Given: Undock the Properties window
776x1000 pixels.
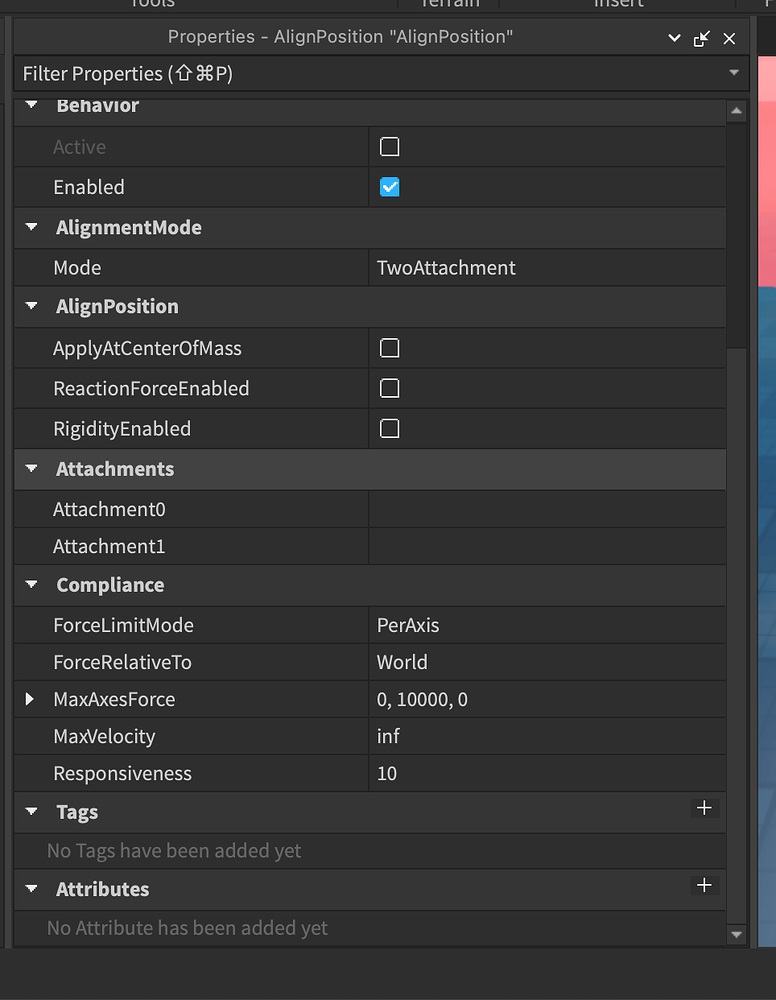Looking at the screenshot, I should click(x=701, y=37).
